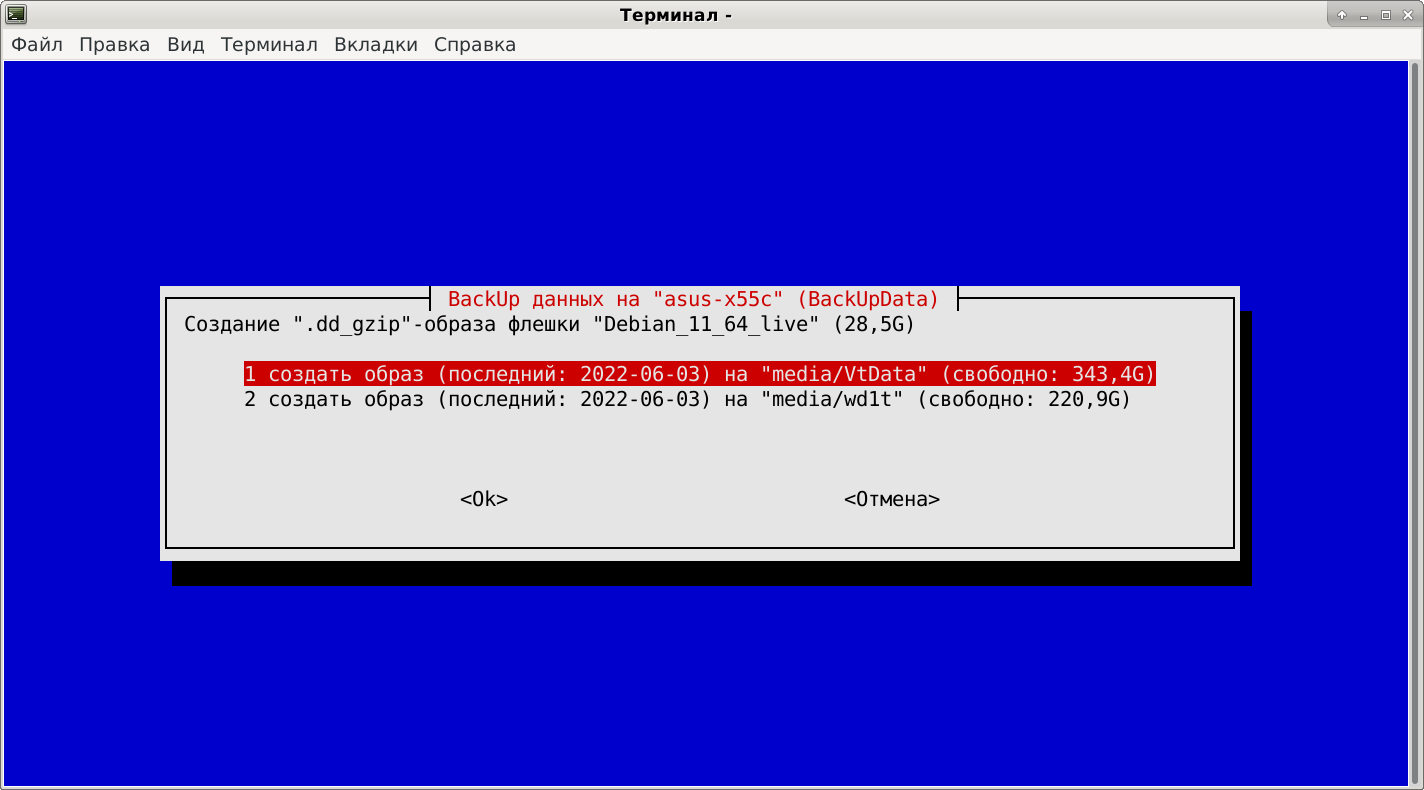Open the Терминал menu
This screenshot has width=1424, height=790.
coord(269,44)
